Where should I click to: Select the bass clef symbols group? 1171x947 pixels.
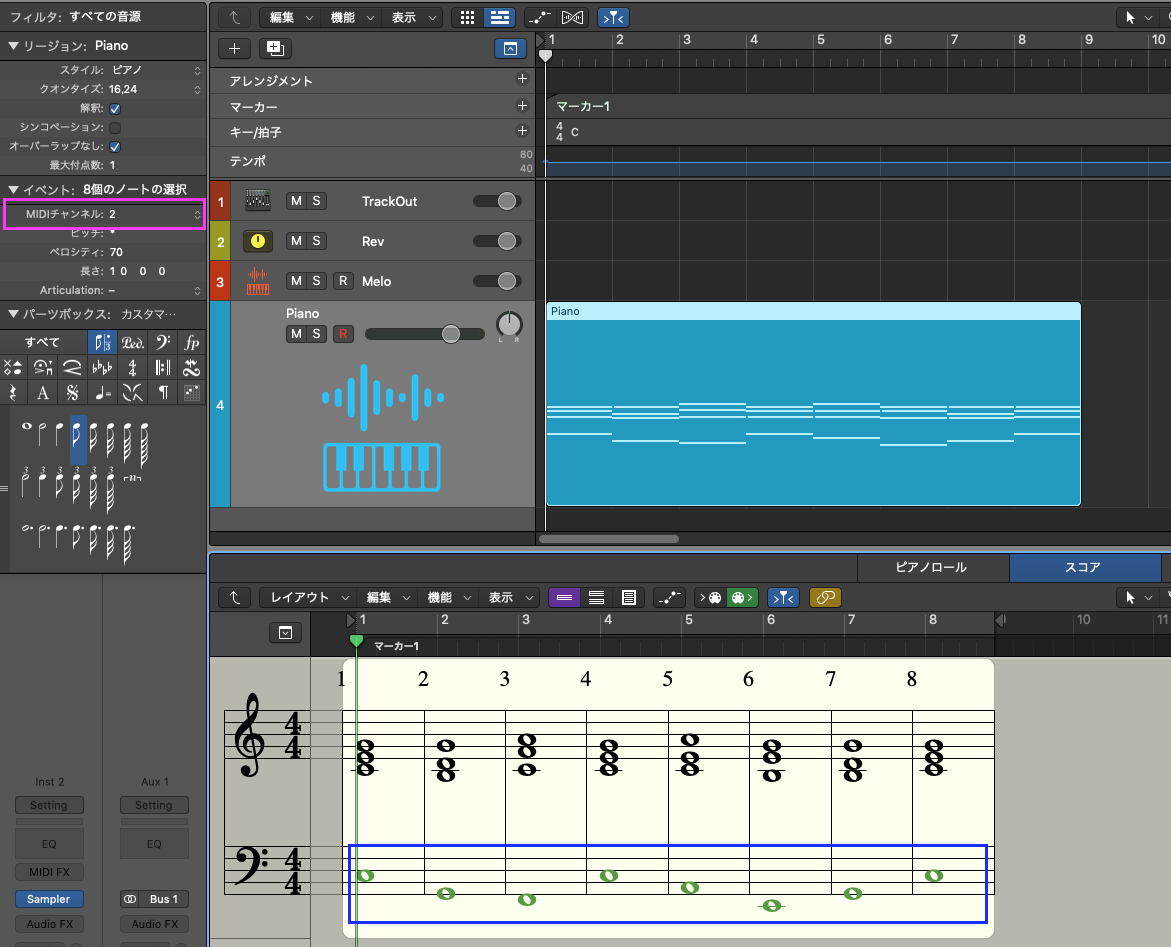[162, 342]
